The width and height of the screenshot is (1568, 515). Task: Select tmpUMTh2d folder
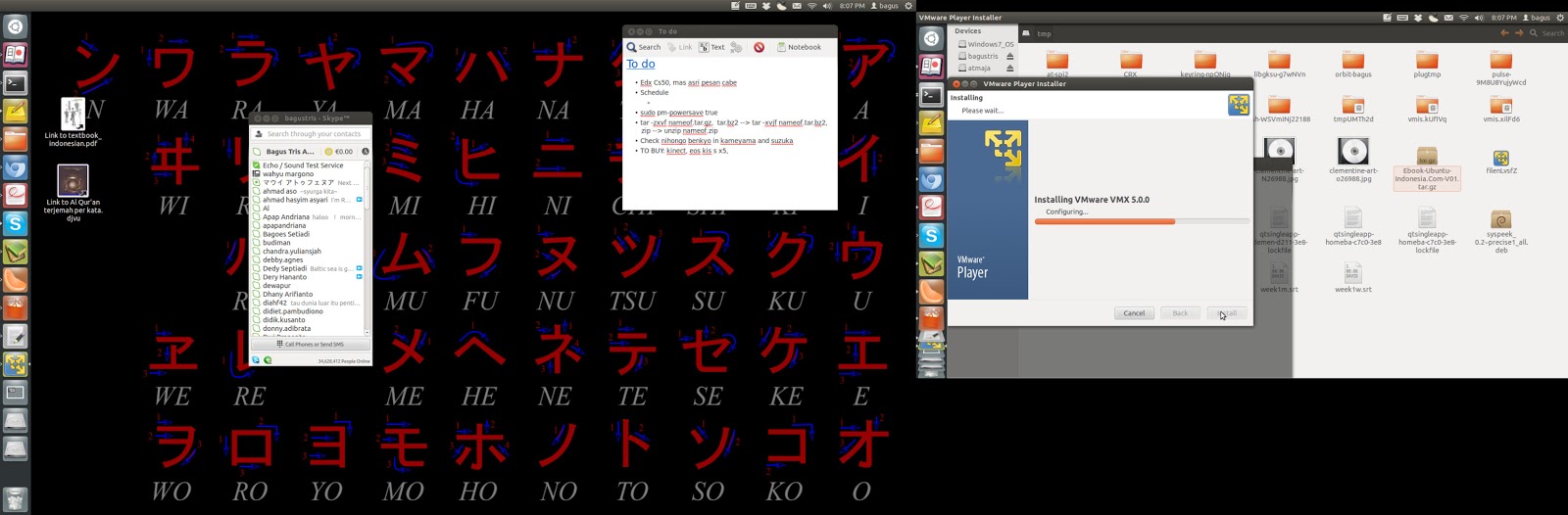pyautogui.click(x=1353, y=110)
